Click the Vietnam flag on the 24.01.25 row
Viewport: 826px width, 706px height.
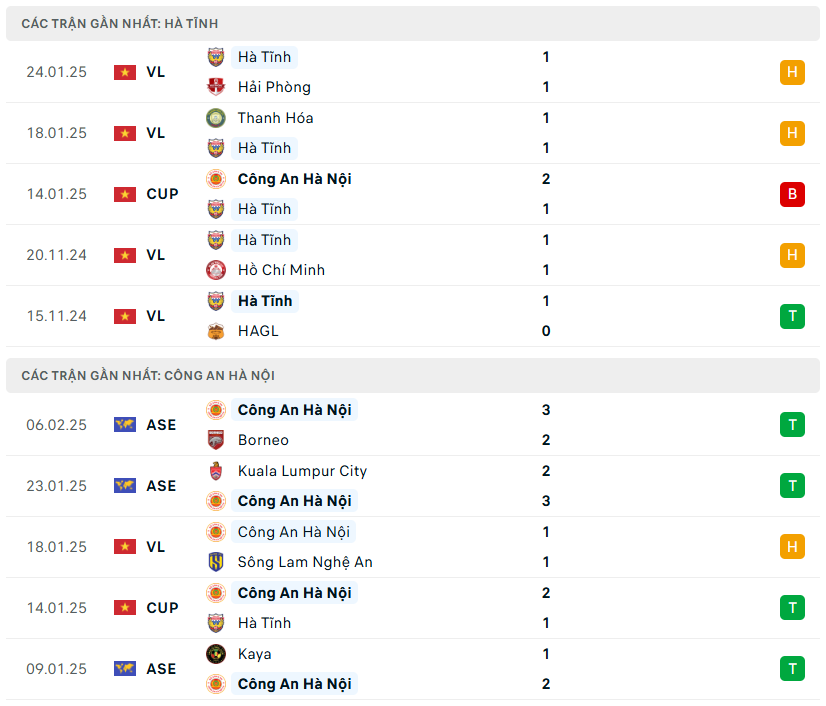tap(125, 72)
